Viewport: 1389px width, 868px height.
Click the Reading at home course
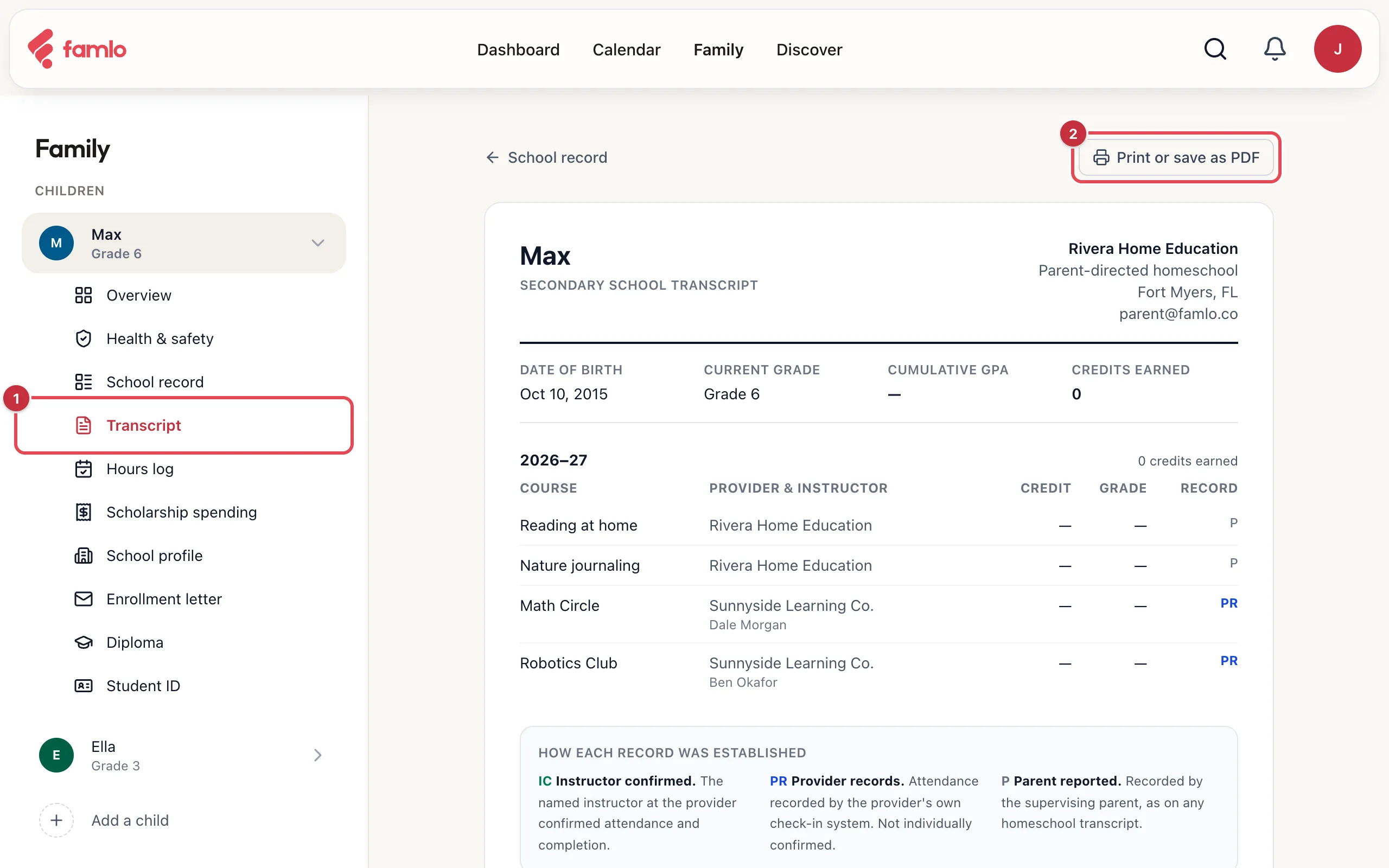pos(578,525)
